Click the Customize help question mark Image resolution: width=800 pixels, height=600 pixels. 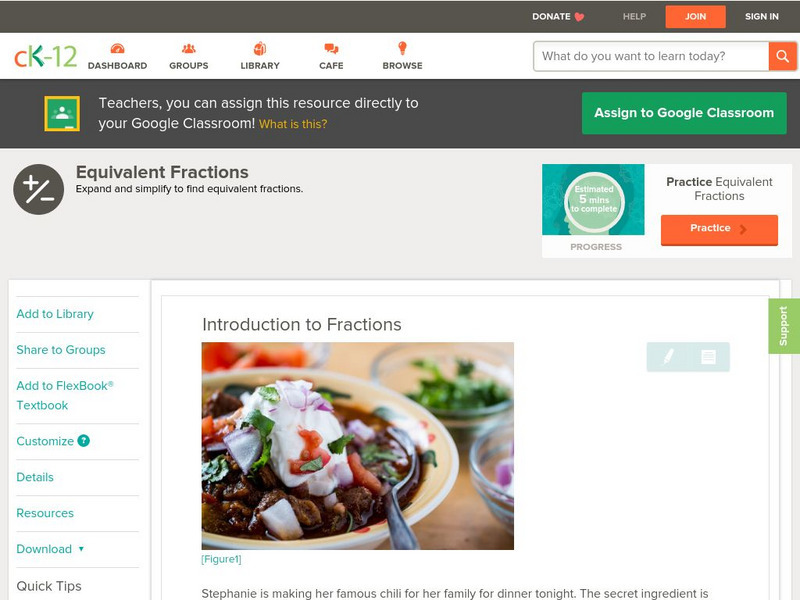[84, 441]
